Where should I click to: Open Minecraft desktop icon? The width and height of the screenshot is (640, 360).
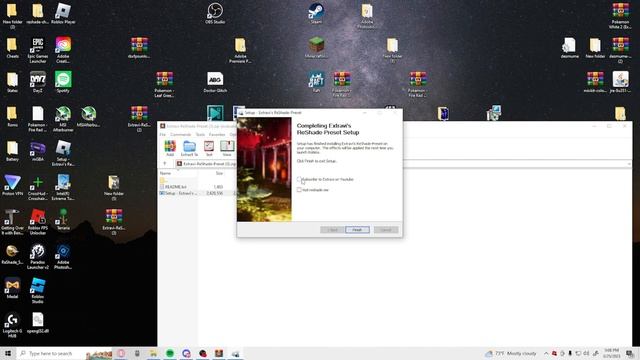[316, 47]
